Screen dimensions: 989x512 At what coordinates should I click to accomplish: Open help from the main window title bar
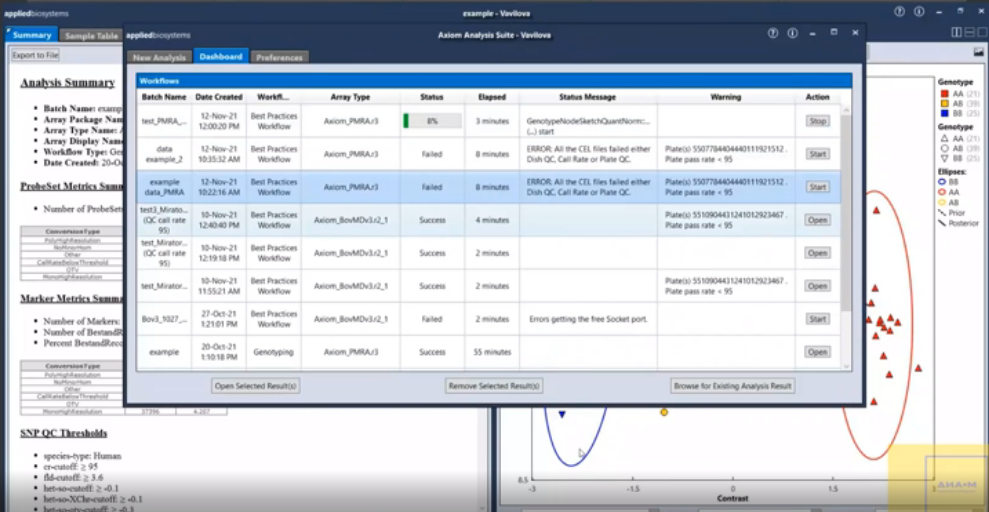pos(900,11)
